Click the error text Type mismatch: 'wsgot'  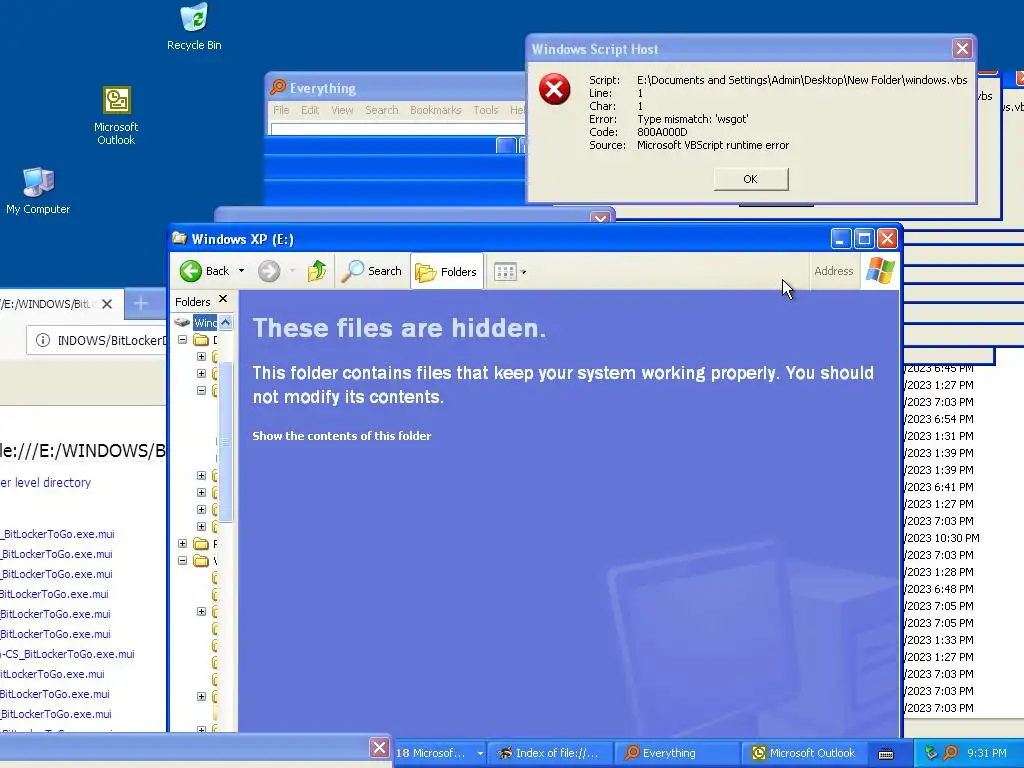(692, 119)
